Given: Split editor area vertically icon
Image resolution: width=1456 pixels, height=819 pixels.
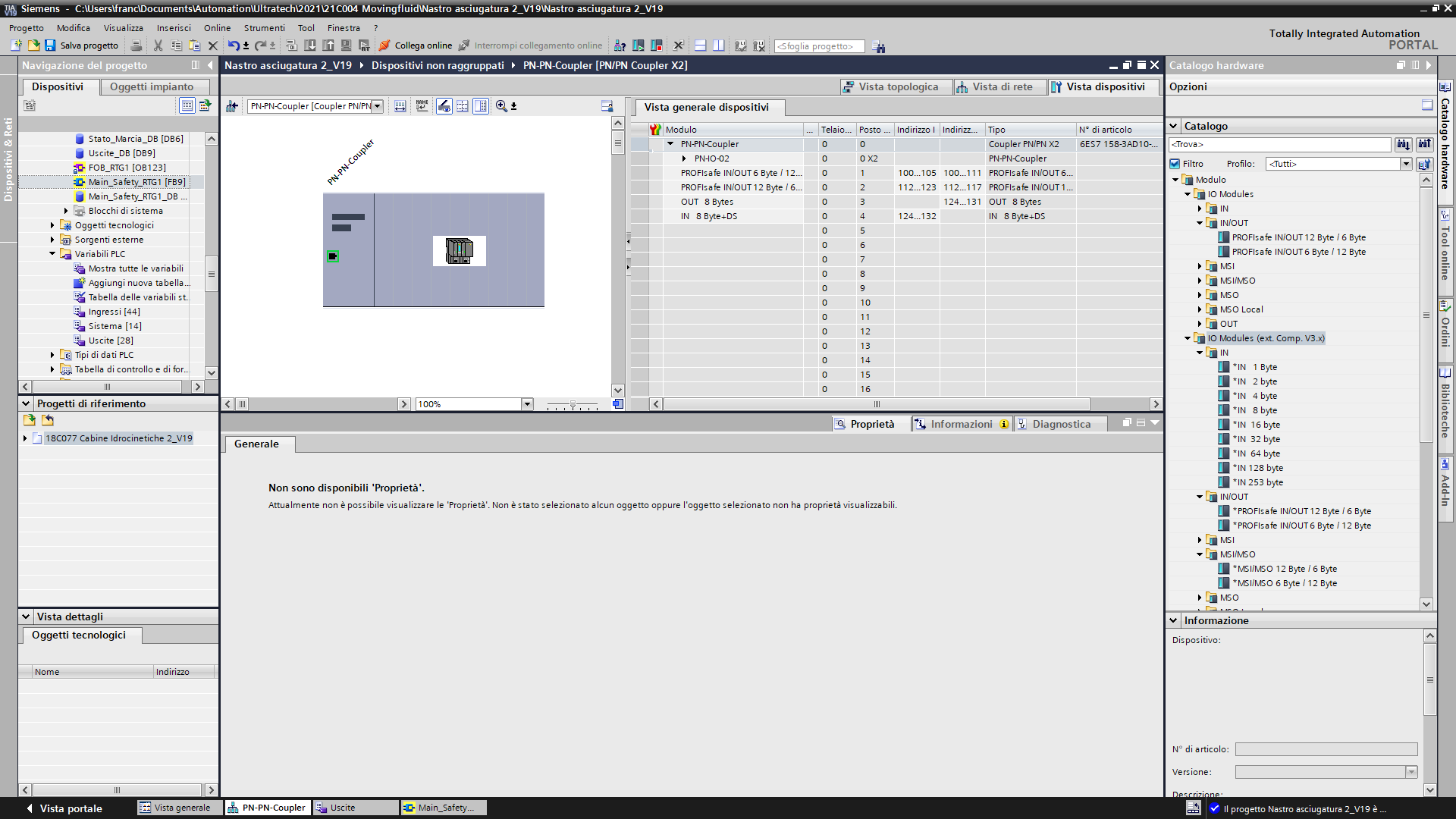Looking at the screenshot, I should click(x=718, y=45).
